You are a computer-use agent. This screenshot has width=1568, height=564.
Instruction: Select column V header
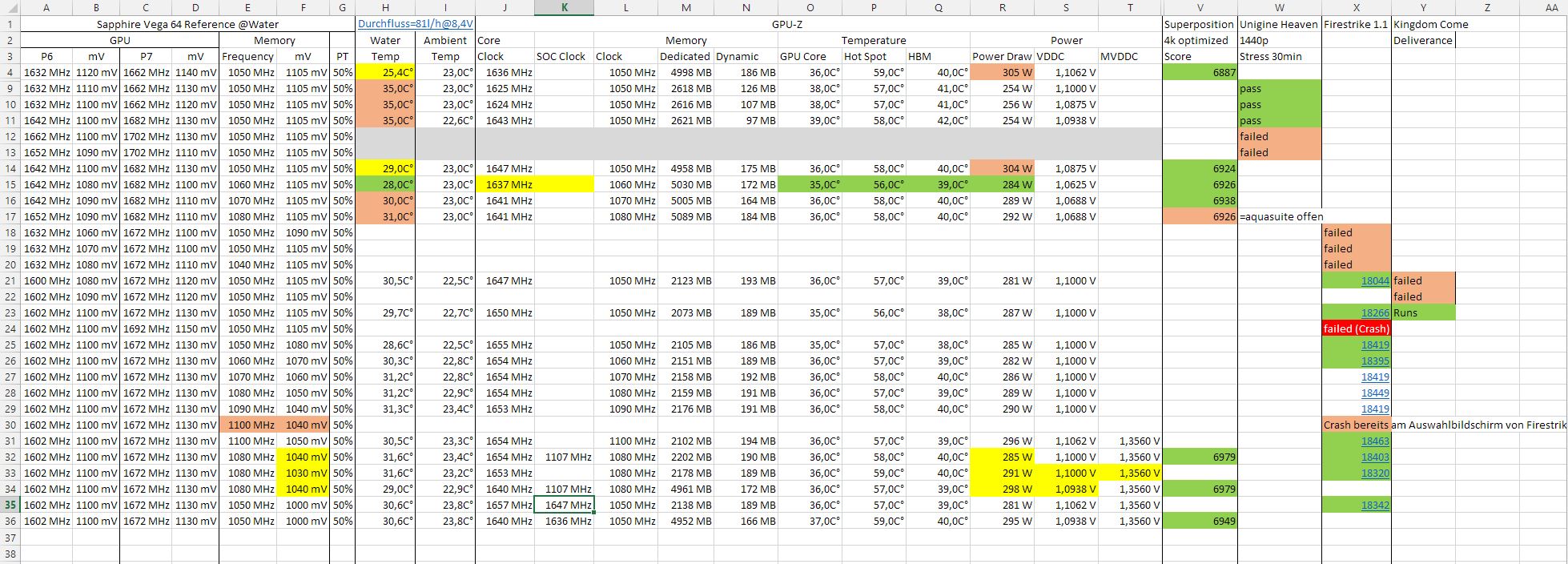pos(1200,8)
